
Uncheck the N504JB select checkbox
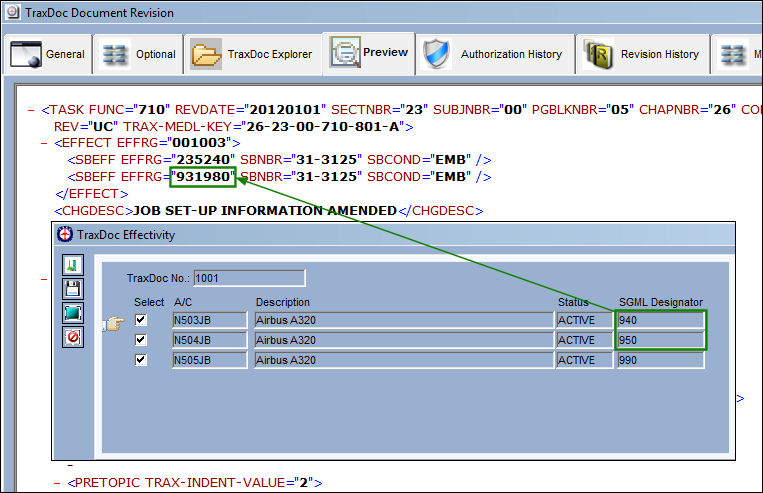point(141,340)
